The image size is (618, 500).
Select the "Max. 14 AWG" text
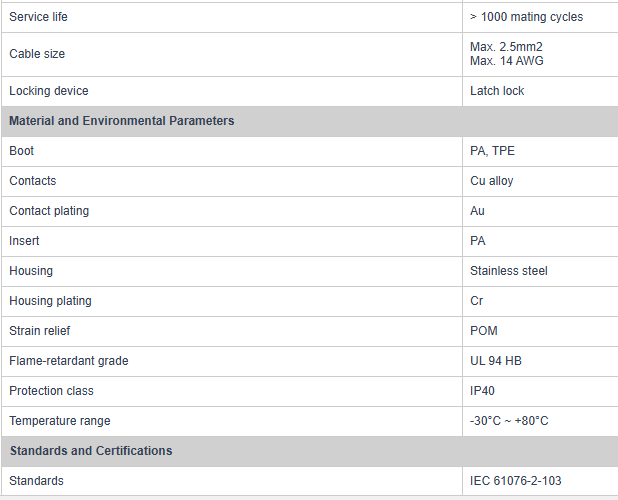pyautogui.click(x=506, y=61)
